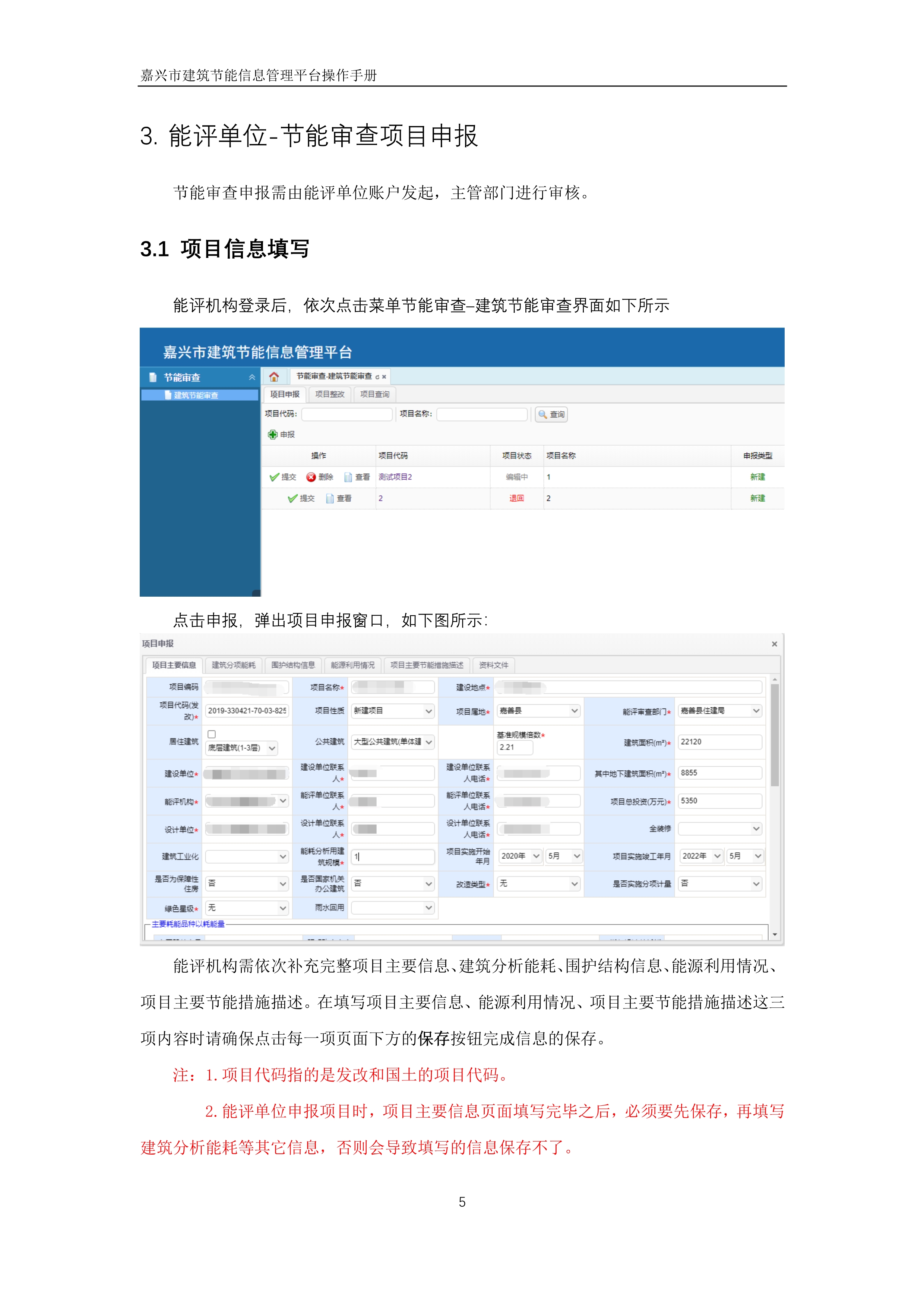Select 建筑节能审查 in the sidebar
924x1307 pixels.
tap(200, 395)
